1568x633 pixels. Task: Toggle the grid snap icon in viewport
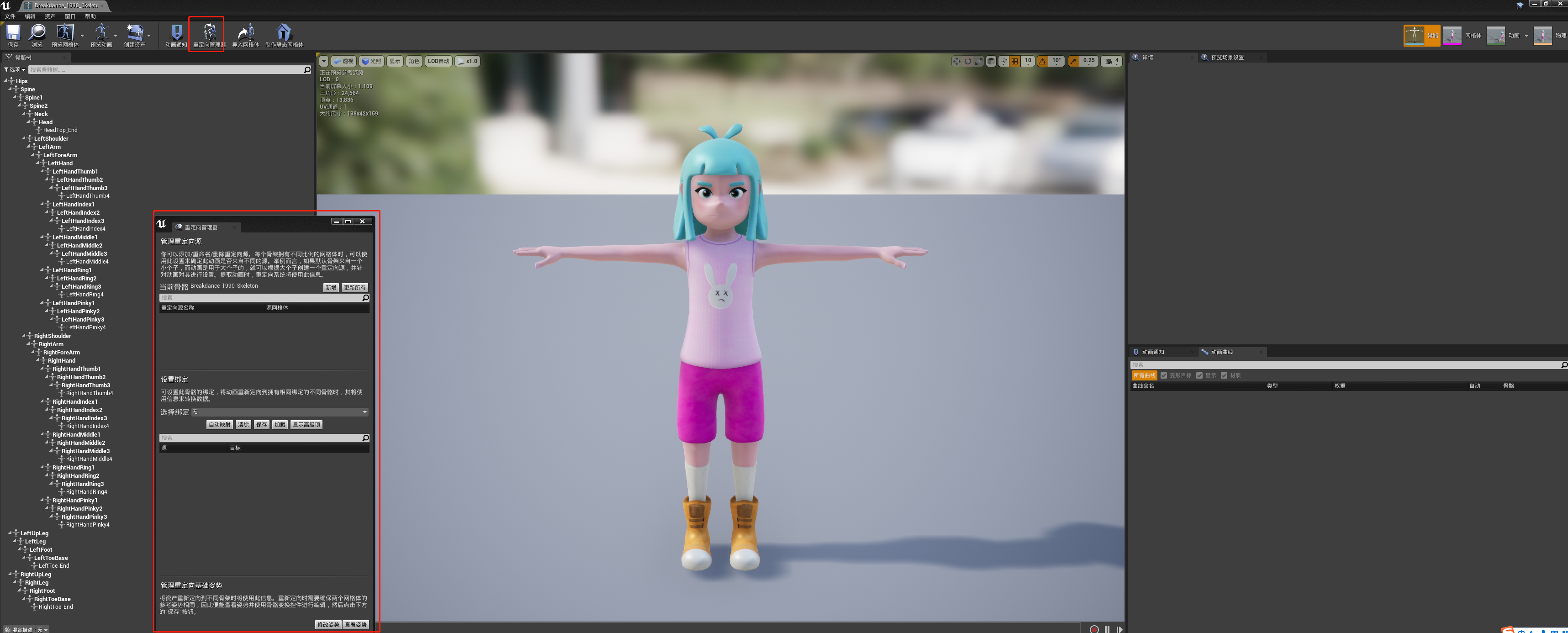click(1015, 61)
